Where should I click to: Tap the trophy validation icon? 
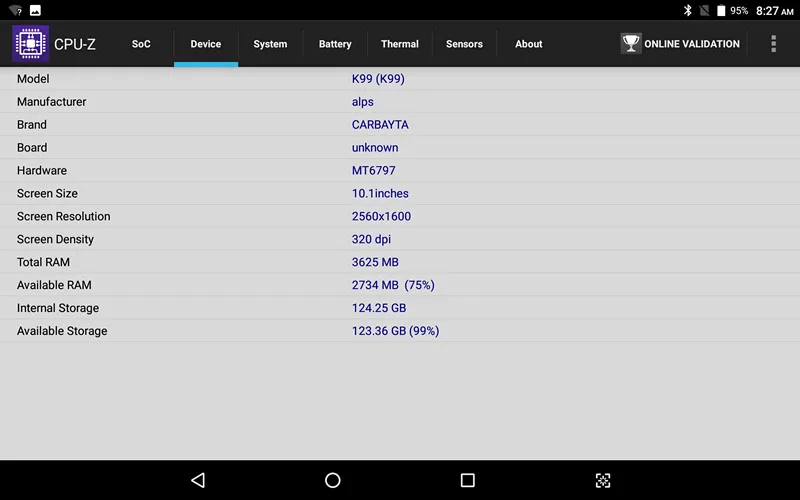click(x=631, y=44)
